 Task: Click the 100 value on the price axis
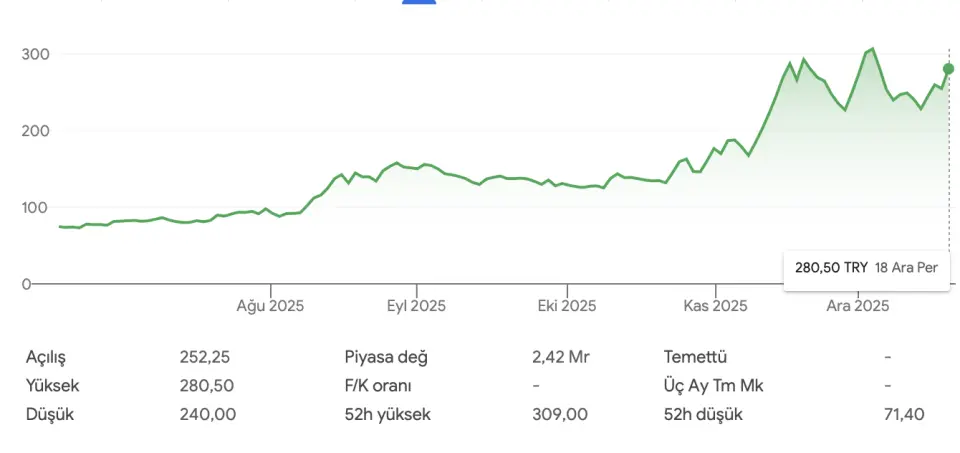pyautogui.click(x=35, y=208)
